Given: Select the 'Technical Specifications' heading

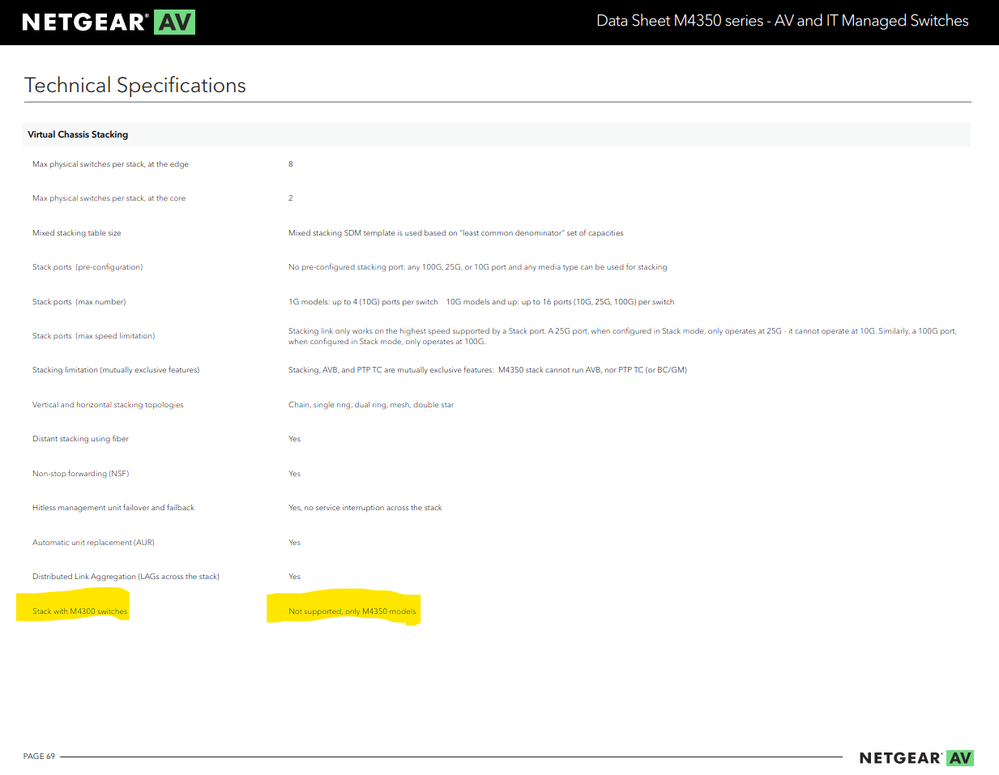Looking at the screenshot, I should click(x=135, y=85).
